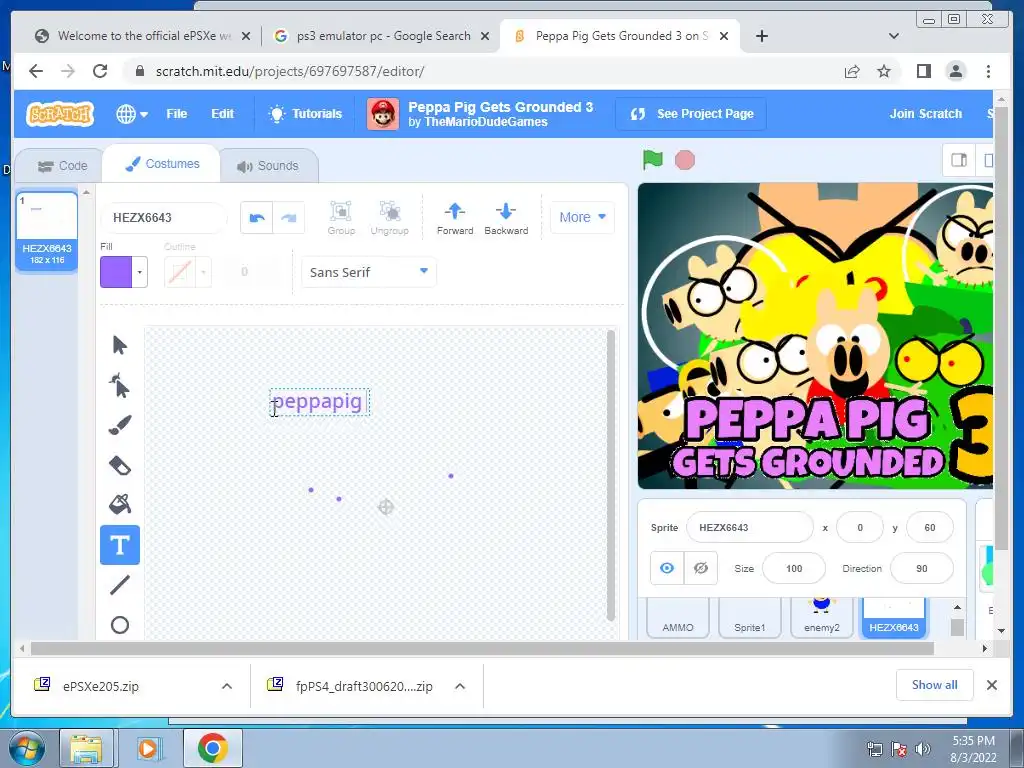Click the Undo arrow button
Screen dimensions: 1024x768
pyautogui.click(x=257, y=217)
